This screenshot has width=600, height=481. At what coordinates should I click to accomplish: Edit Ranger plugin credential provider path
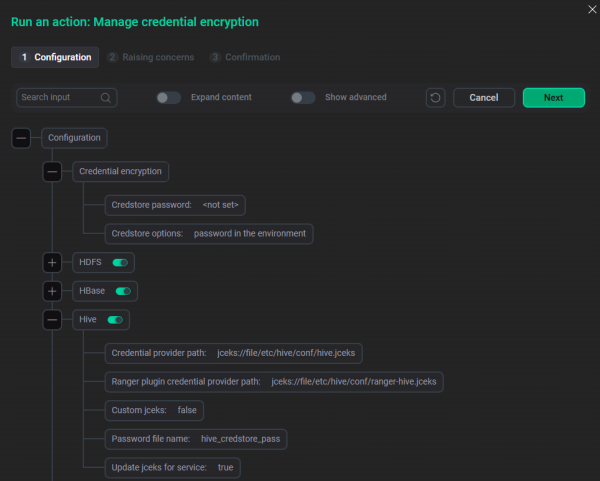pyautogui.click(x=274, y=382)
